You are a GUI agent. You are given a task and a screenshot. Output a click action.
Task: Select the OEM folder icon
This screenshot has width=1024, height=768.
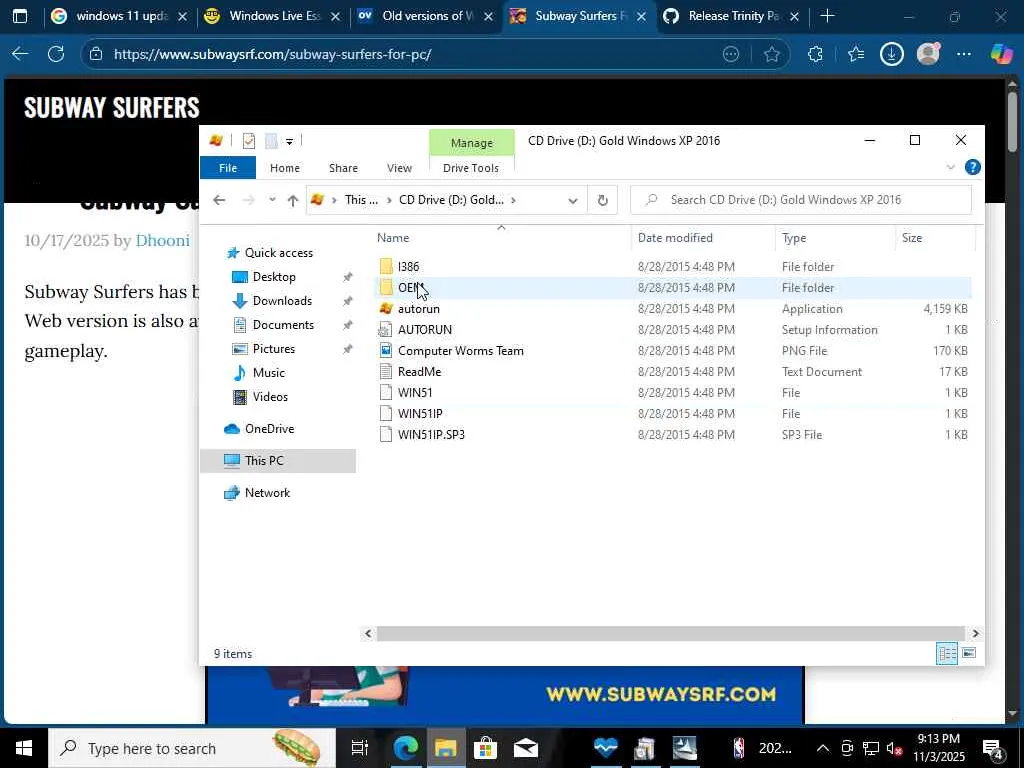(x=386, y=287)
